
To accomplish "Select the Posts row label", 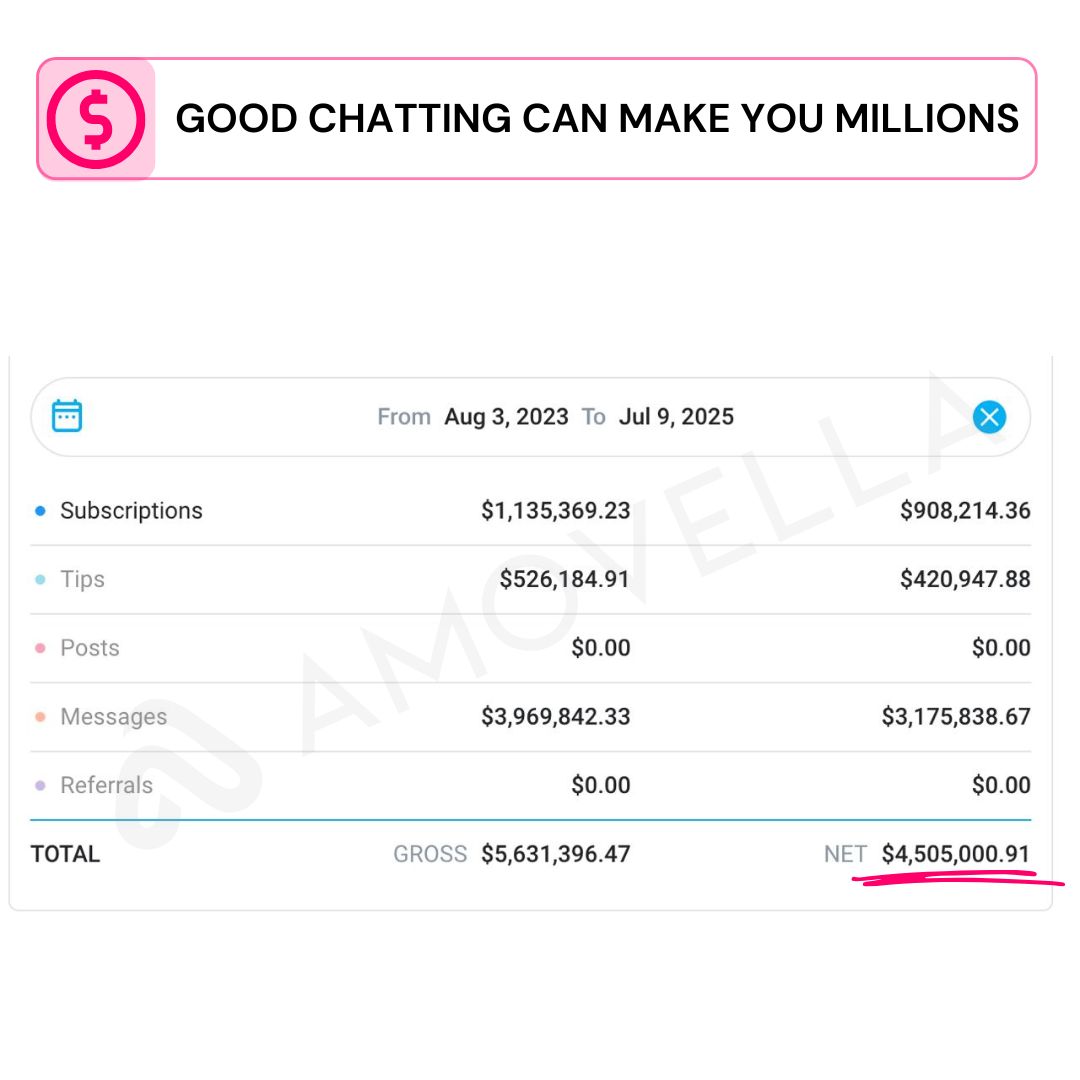I will point(90,648).
